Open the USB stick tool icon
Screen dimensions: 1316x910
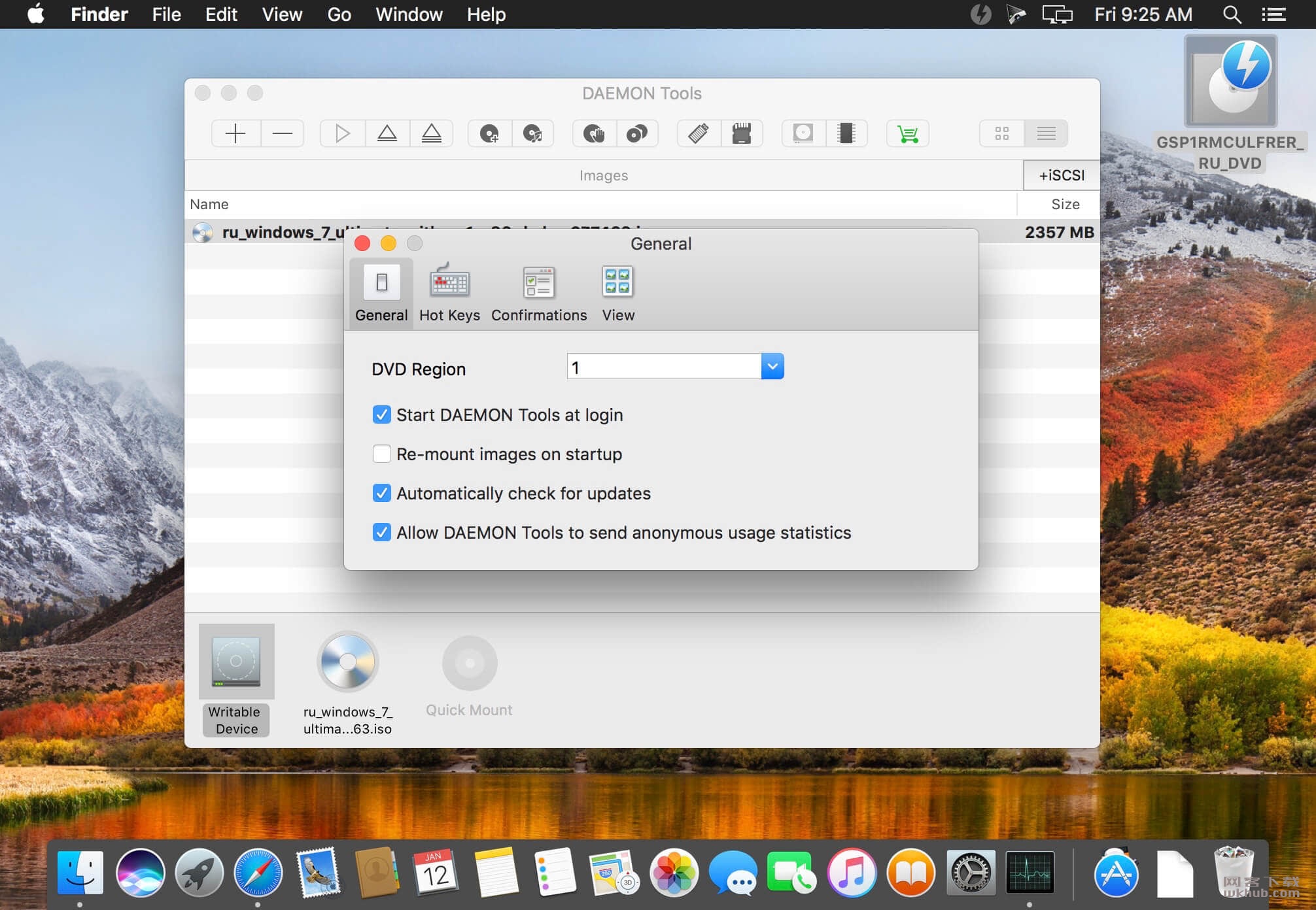[x=699, y=134]
